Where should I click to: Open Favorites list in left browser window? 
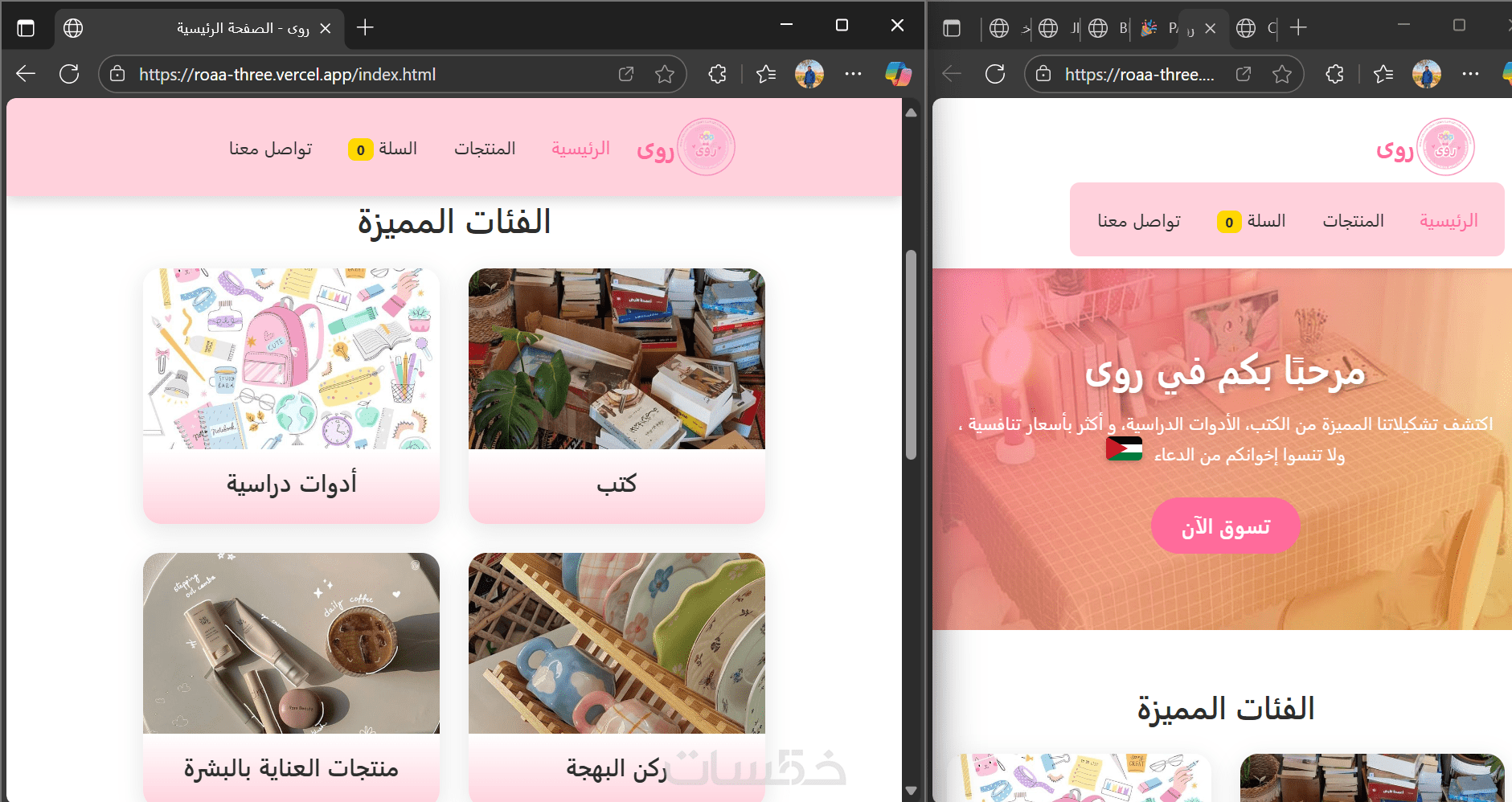click(766, 74)
